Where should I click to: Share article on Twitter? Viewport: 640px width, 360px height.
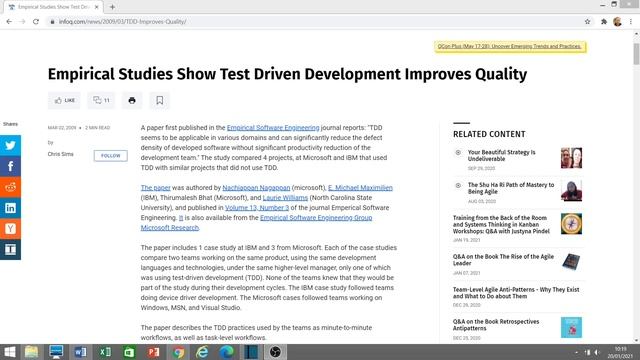click(x=10, y=145)
